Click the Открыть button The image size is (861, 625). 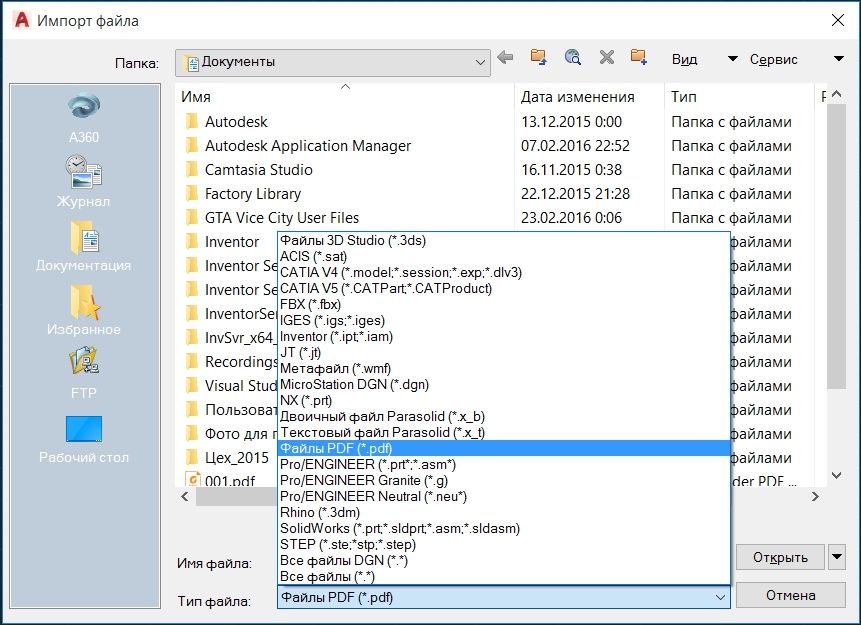[x=780, y=557]
